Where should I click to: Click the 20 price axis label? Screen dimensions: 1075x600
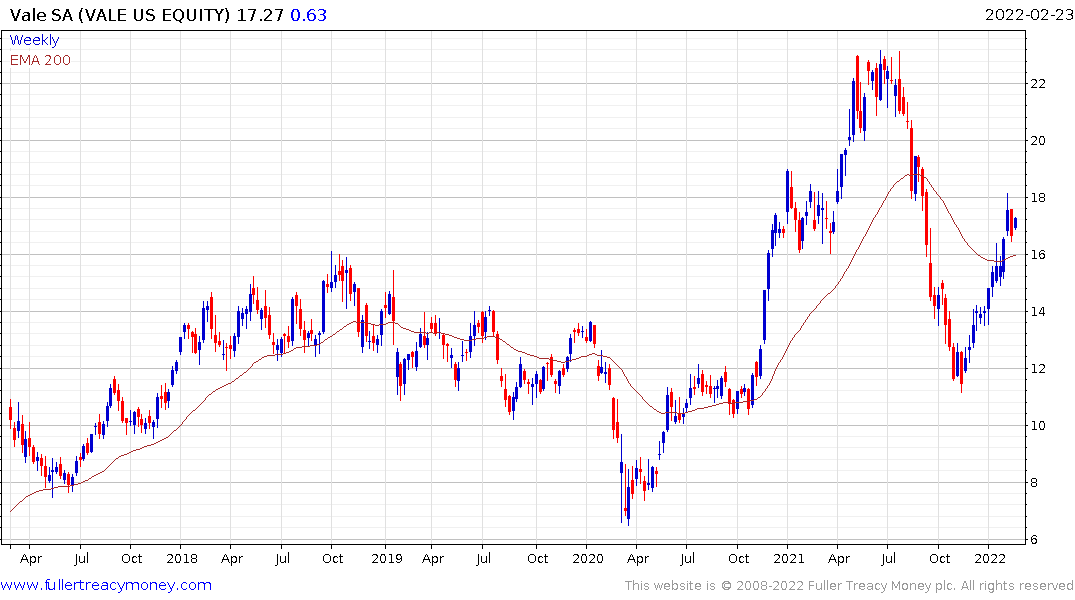1038,141
